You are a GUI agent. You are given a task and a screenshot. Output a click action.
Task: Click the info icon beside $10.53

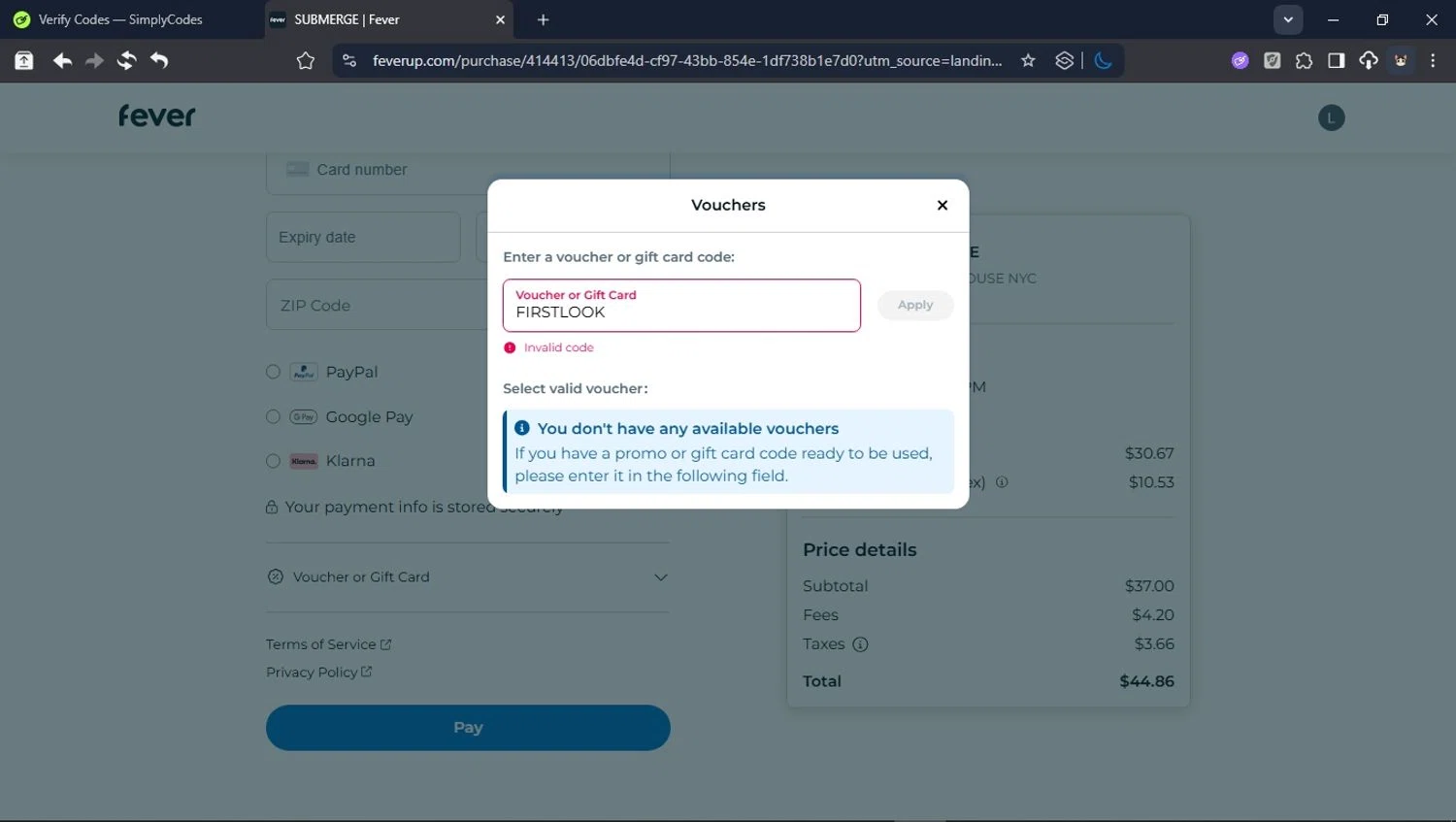coord(1002,481)
